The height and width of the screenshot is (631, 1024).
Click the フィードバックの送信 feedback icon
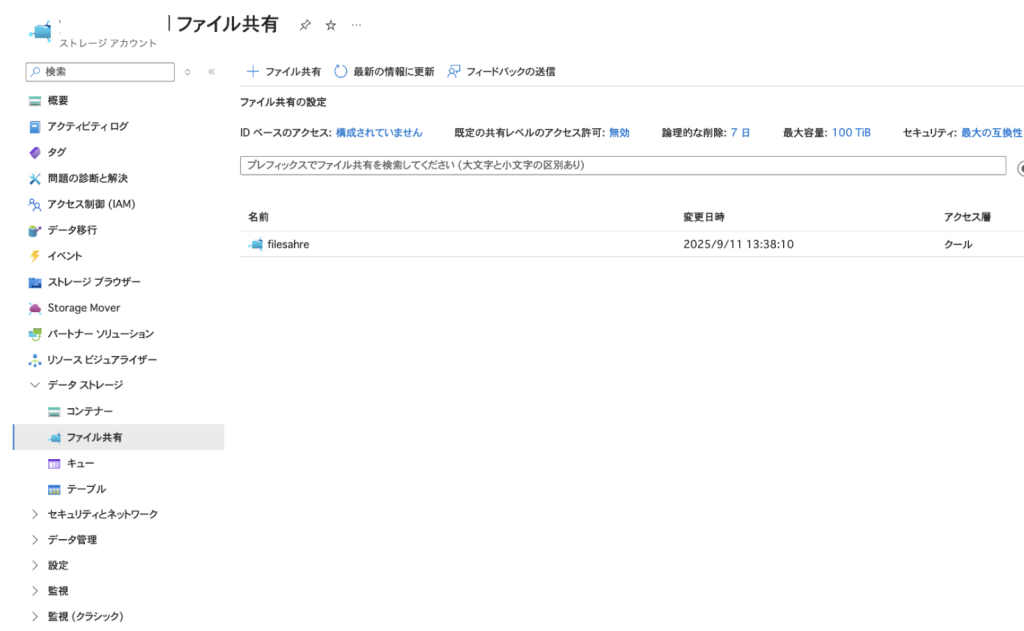coord(454,72)
